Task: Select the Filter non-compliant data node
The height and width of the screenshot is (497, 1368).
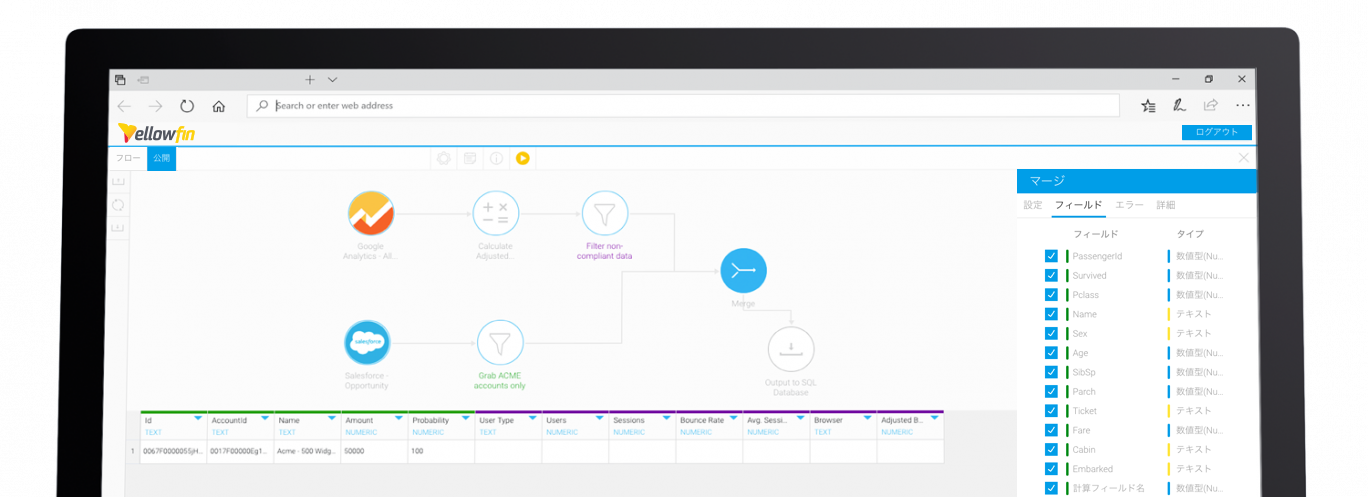Action: point(604,214)
